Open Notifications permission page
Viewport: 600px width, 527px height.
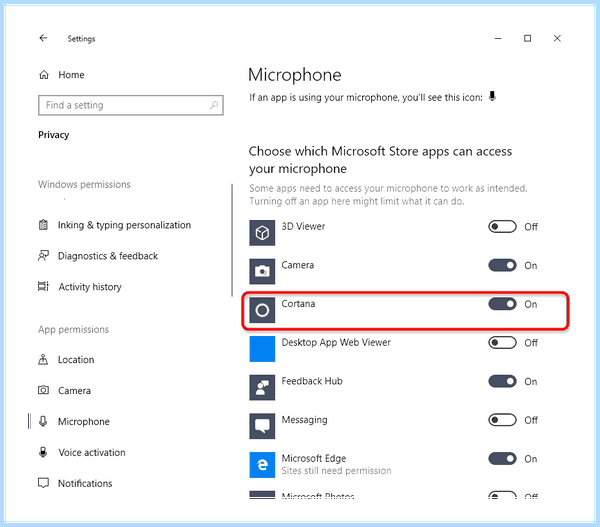(x=85, y=483)
